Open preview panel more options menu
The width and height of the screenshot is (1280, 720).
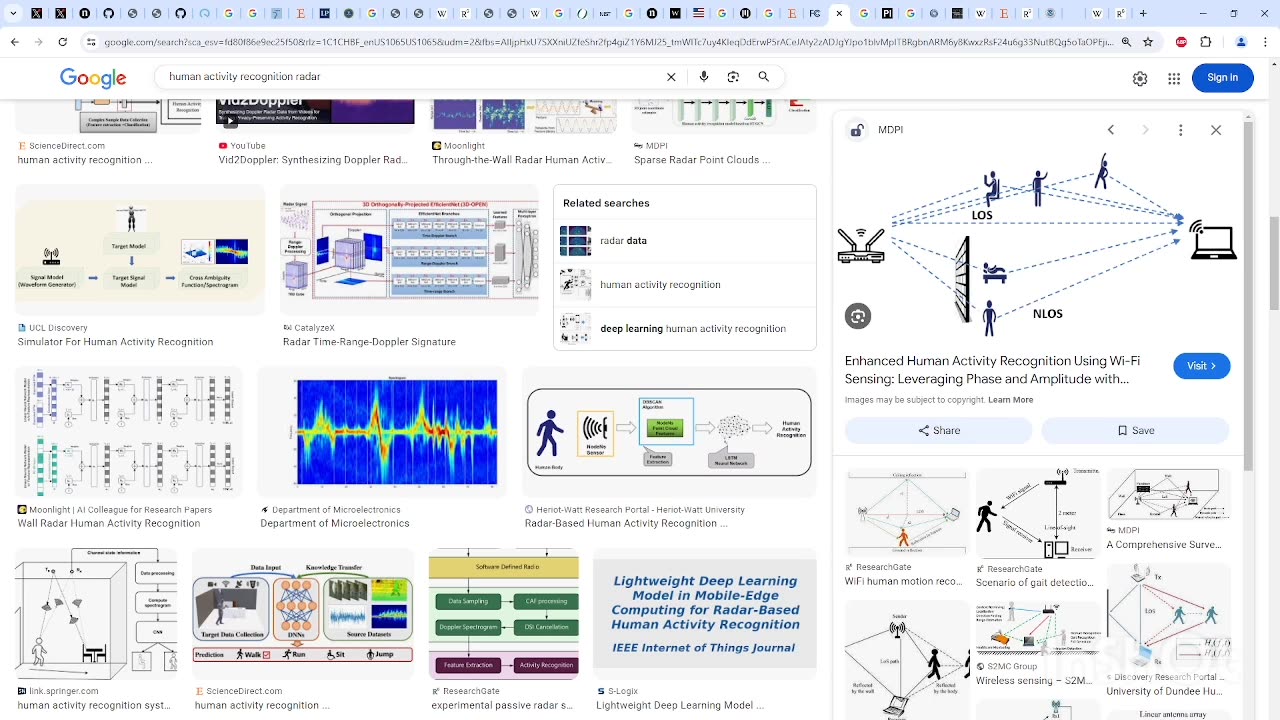tap(1180, 130)
